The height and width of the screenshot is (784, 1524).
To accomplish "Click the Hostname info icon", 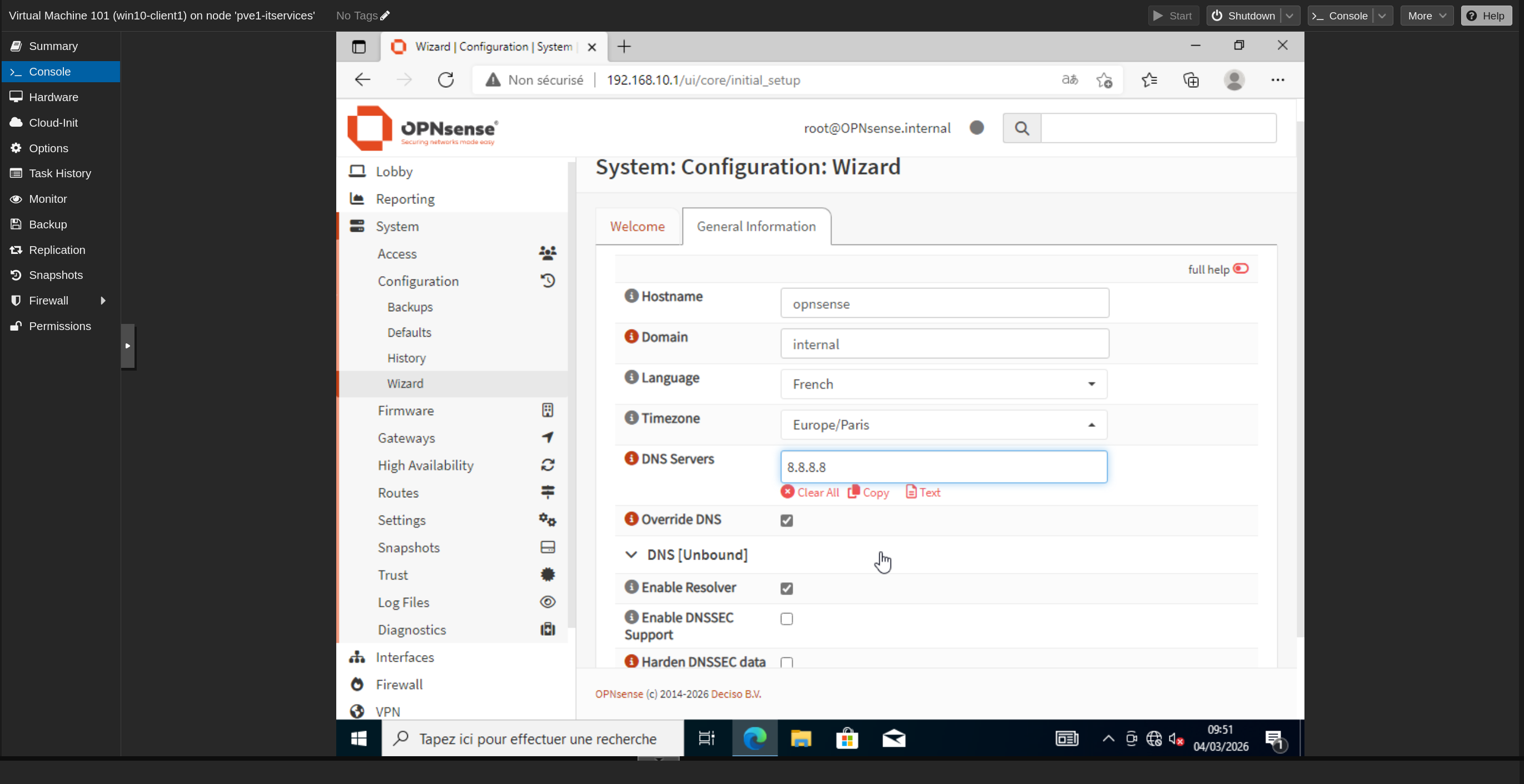I will pos(631,296).
